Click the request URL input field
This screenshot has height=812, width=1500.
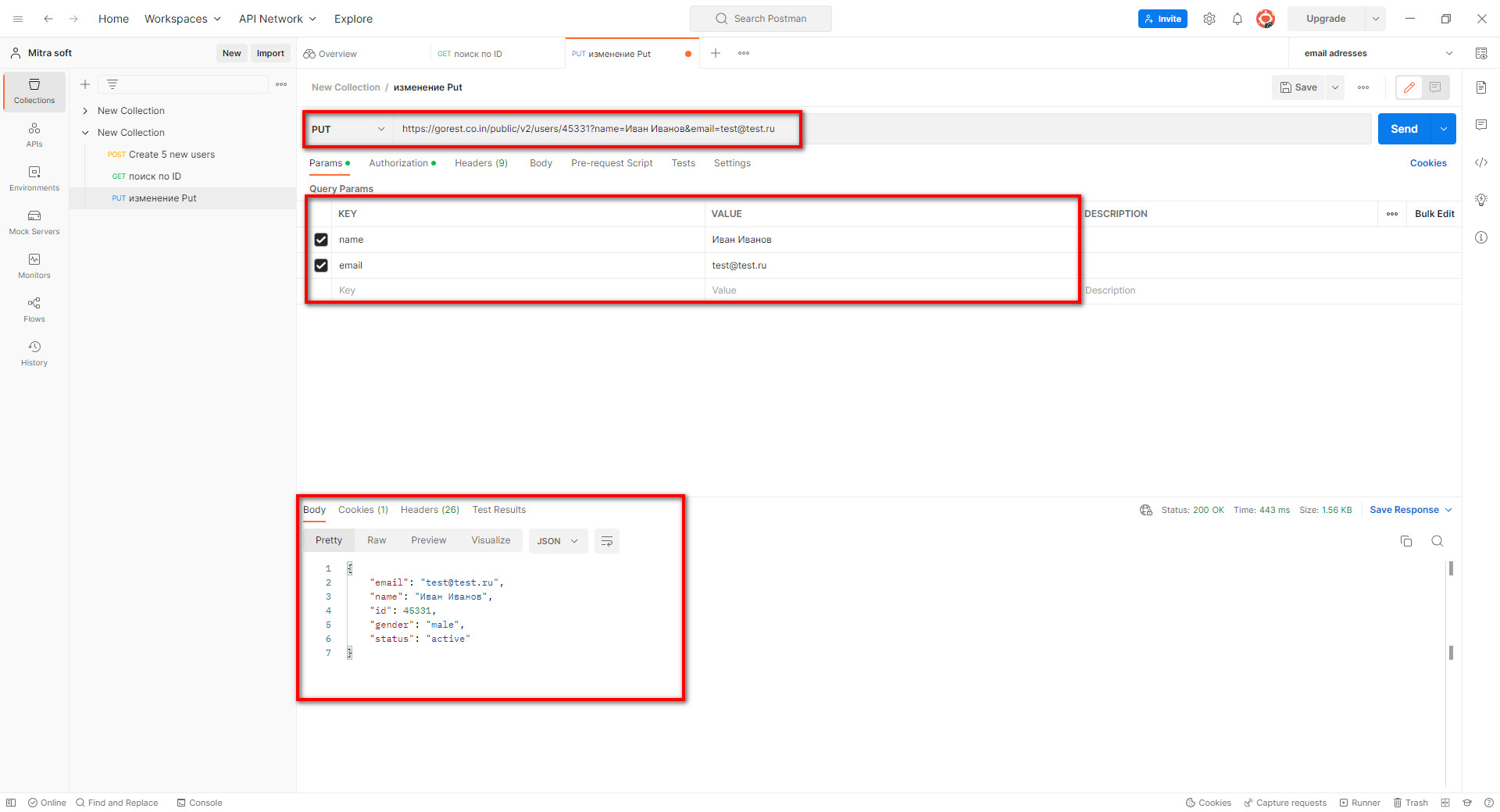[881, 129]
